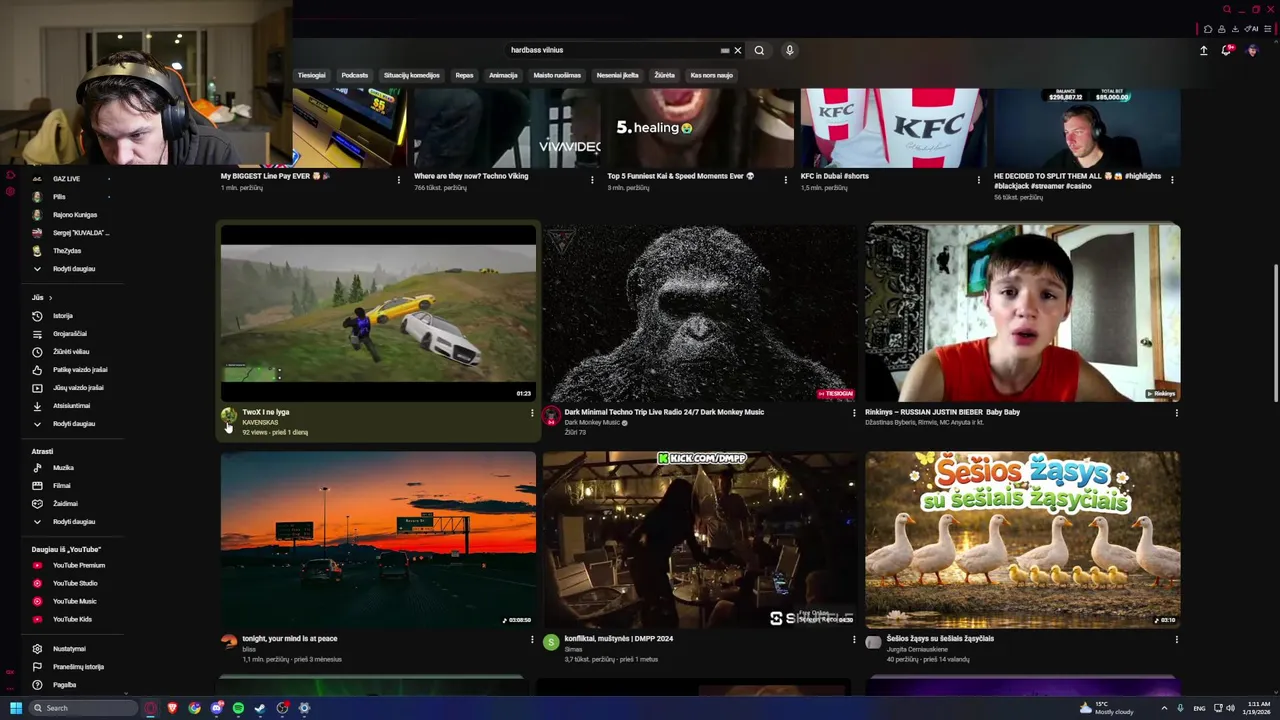Open Jūs section chevron
1280x720 pixels.
point(50,297)
